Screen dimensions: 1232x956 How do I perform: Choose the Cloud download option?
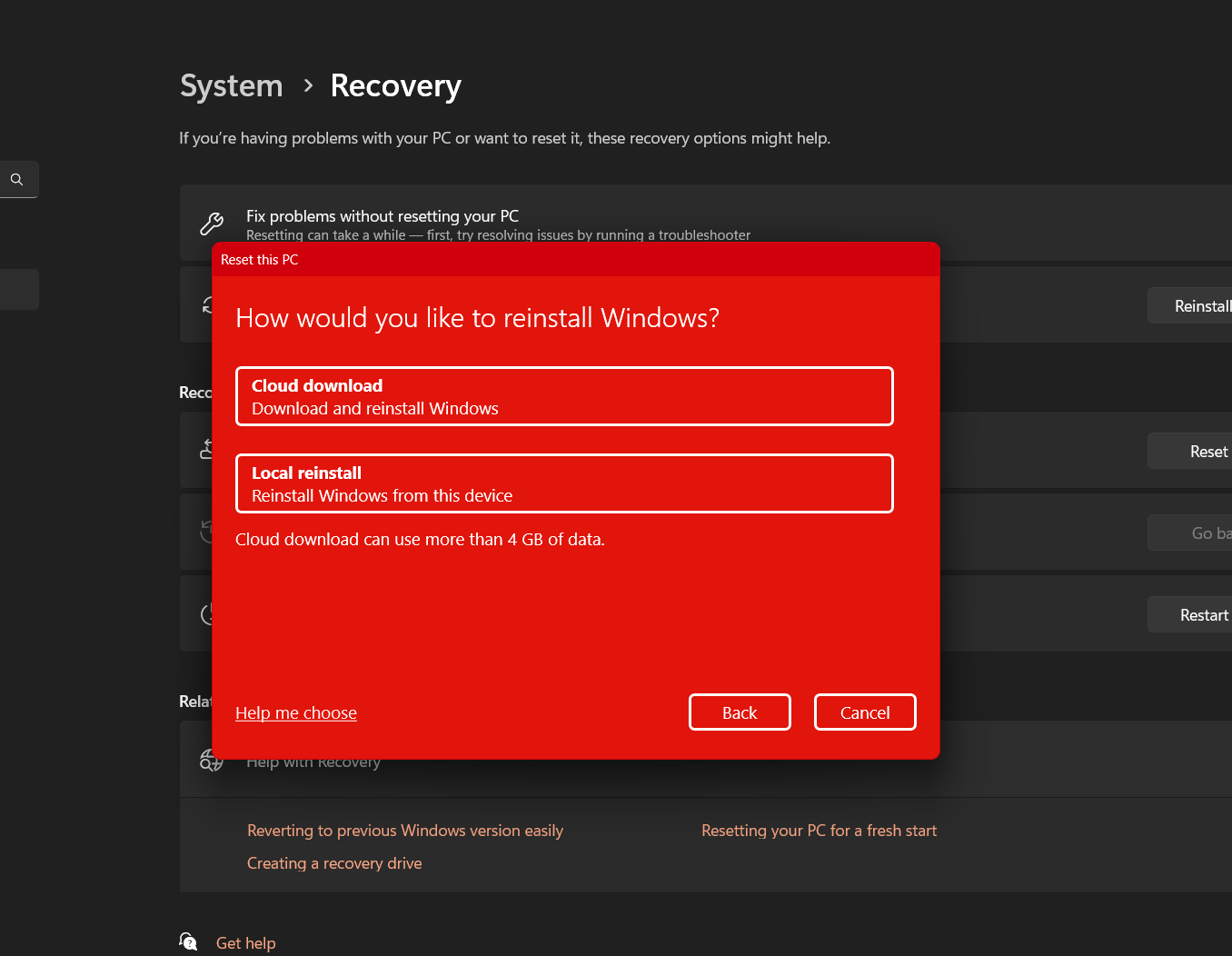pos(564,396)
